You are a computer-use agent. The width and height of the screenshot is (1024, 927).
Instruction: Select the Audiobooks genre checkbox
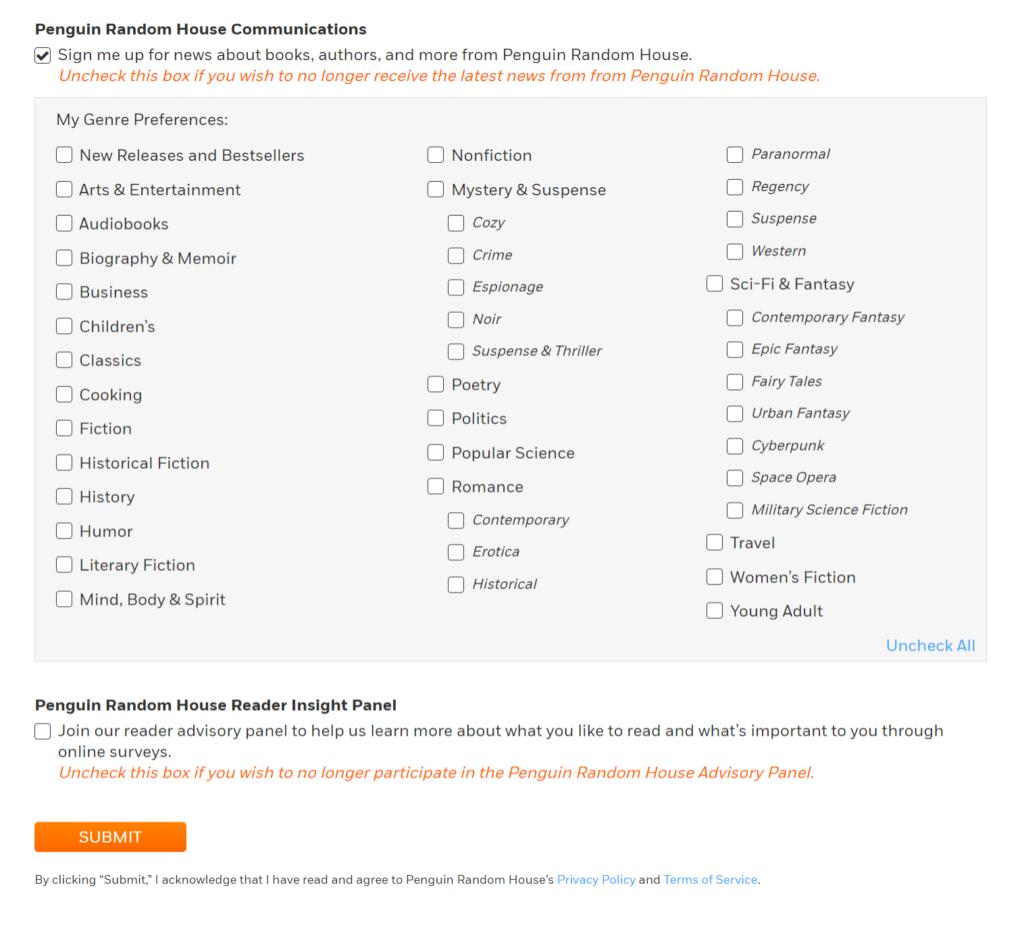tap(64, 224)
